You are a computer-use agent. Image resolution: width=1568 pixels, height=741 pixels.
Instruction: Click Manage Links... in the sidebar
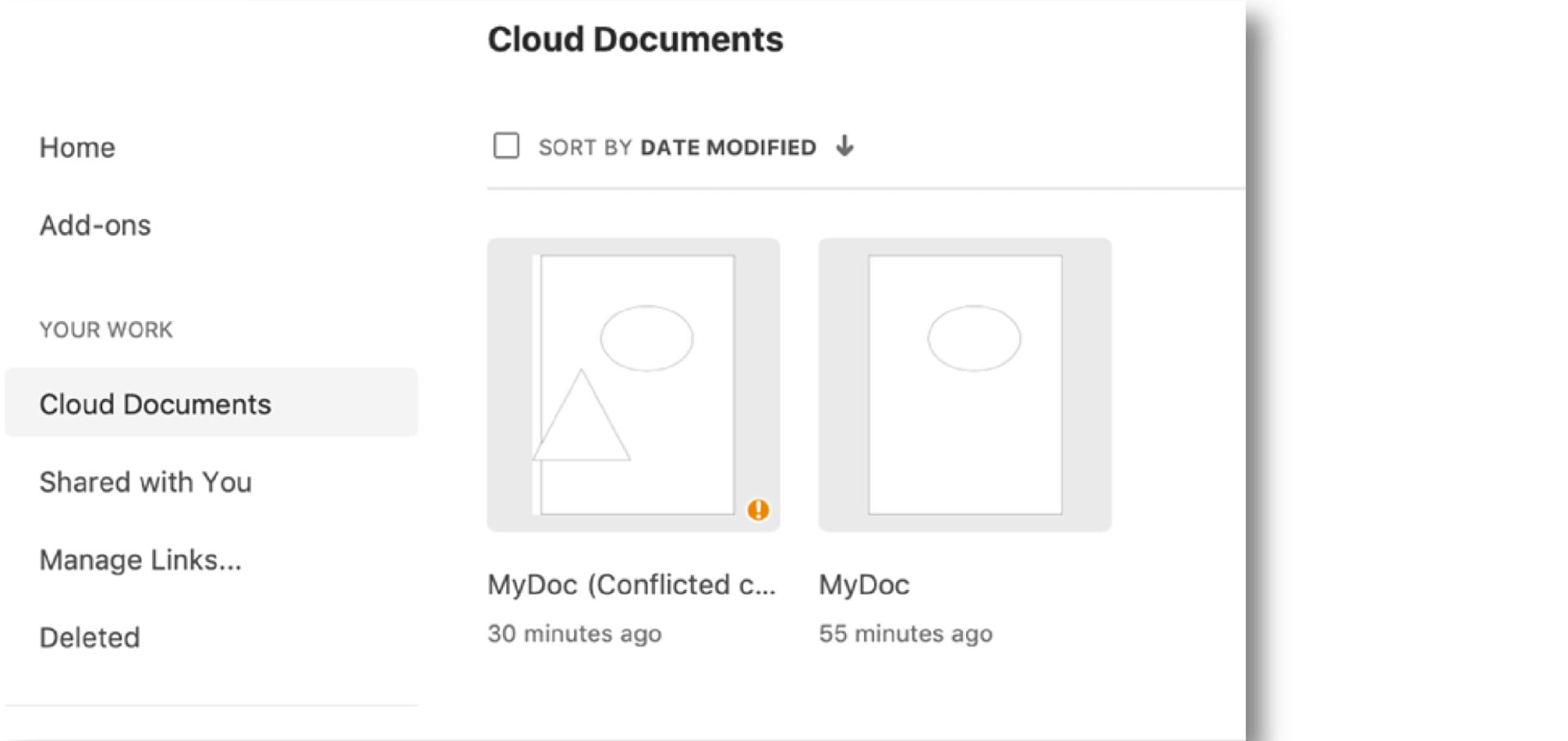tap(140, 560)
